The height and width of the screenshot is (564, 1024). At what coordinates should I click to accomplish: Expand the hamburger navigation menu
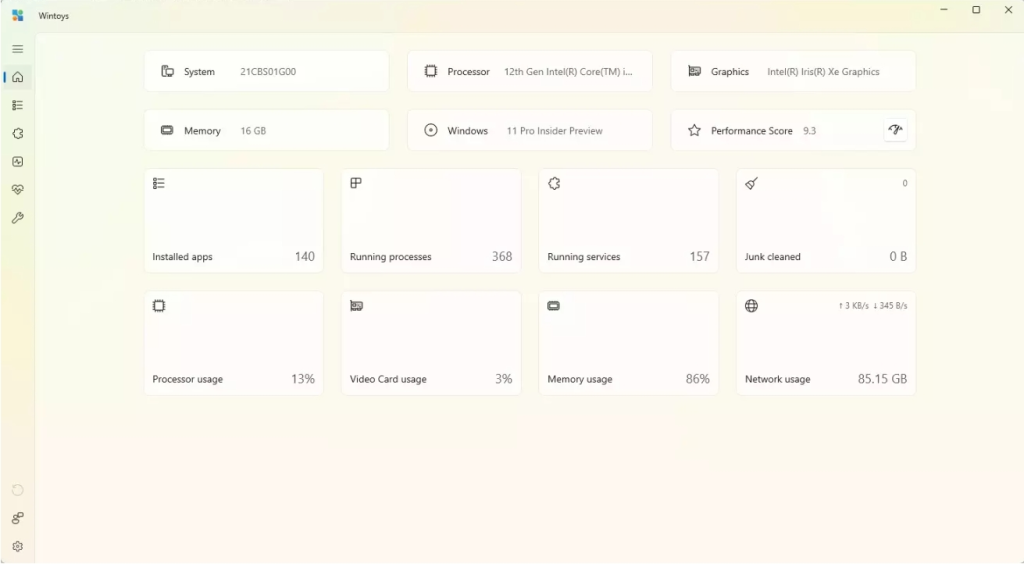[x=18, y=49]
